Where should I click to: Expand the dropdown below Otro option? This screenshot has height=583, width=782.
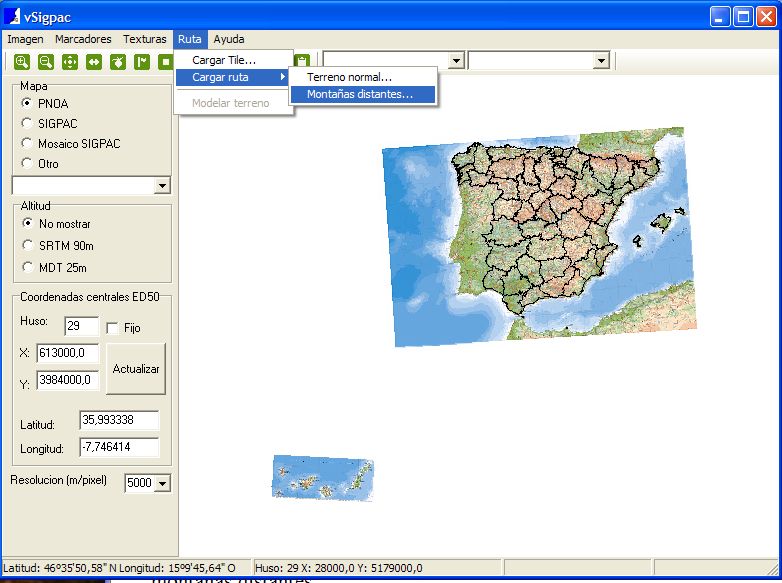(x=162, y=186)
